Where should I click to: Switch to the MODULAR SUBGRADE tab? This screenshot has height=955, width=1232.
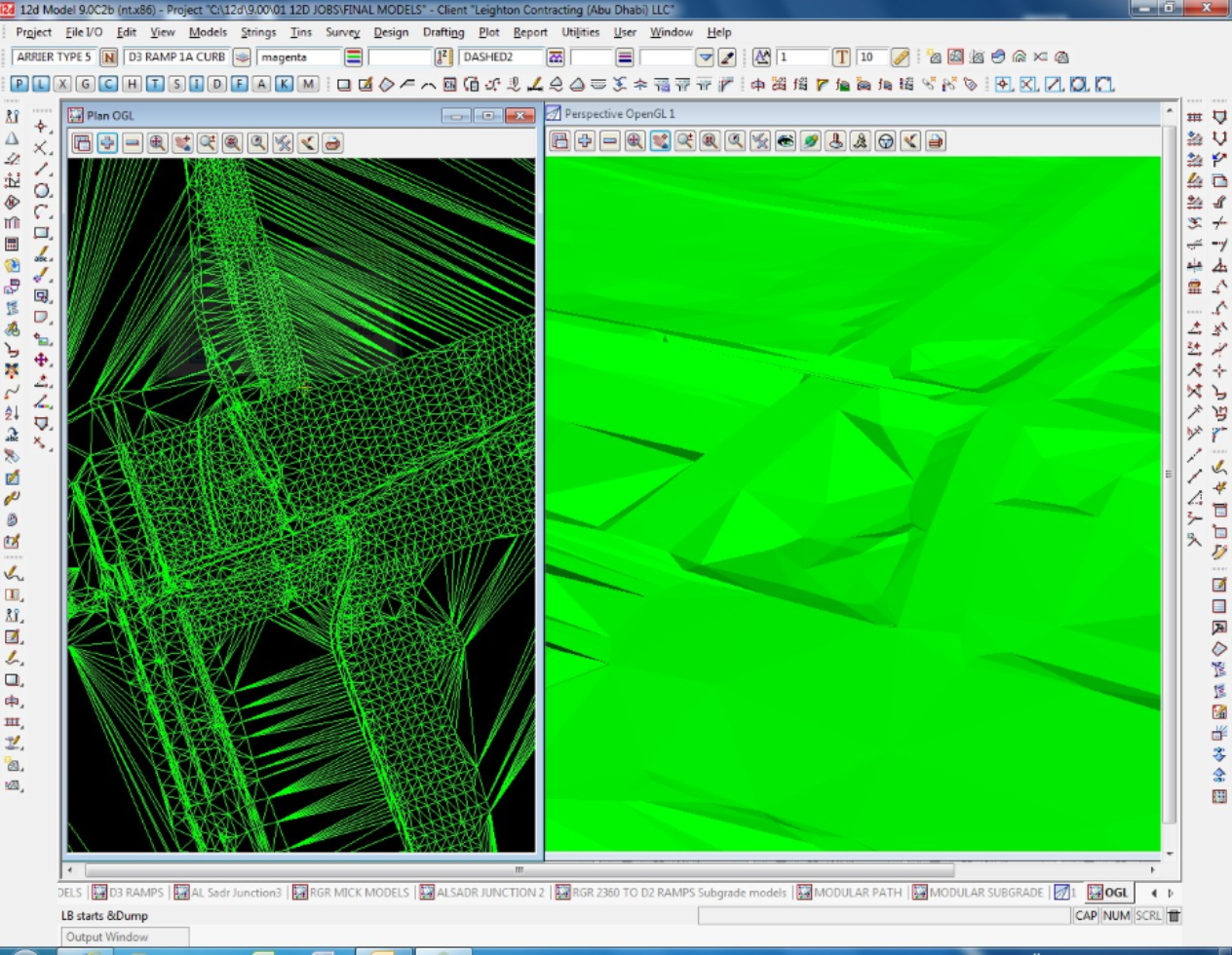click(x=979, y=893)
